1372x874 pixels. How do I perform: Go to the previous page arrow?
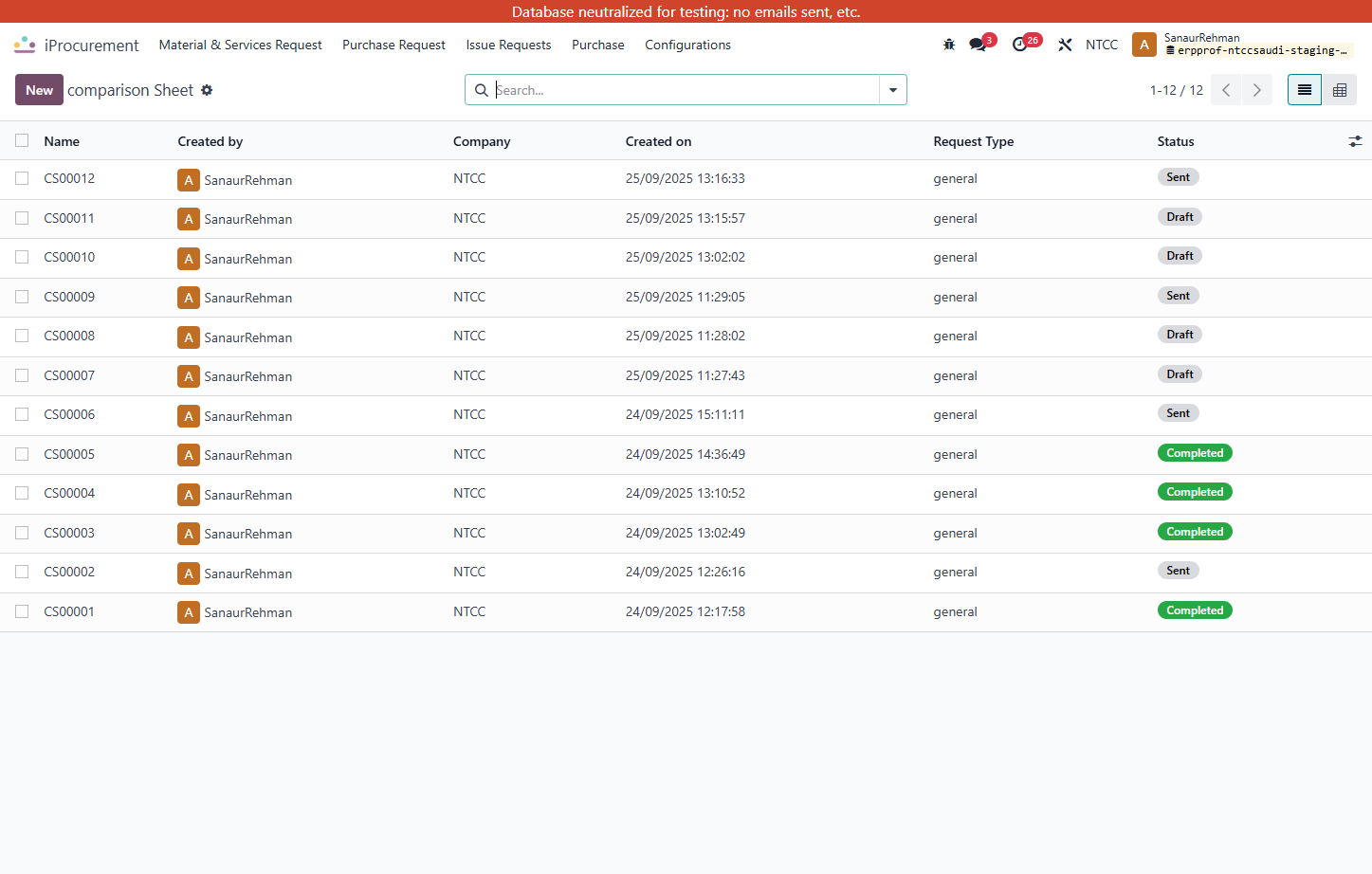[x=1226, y=90]
